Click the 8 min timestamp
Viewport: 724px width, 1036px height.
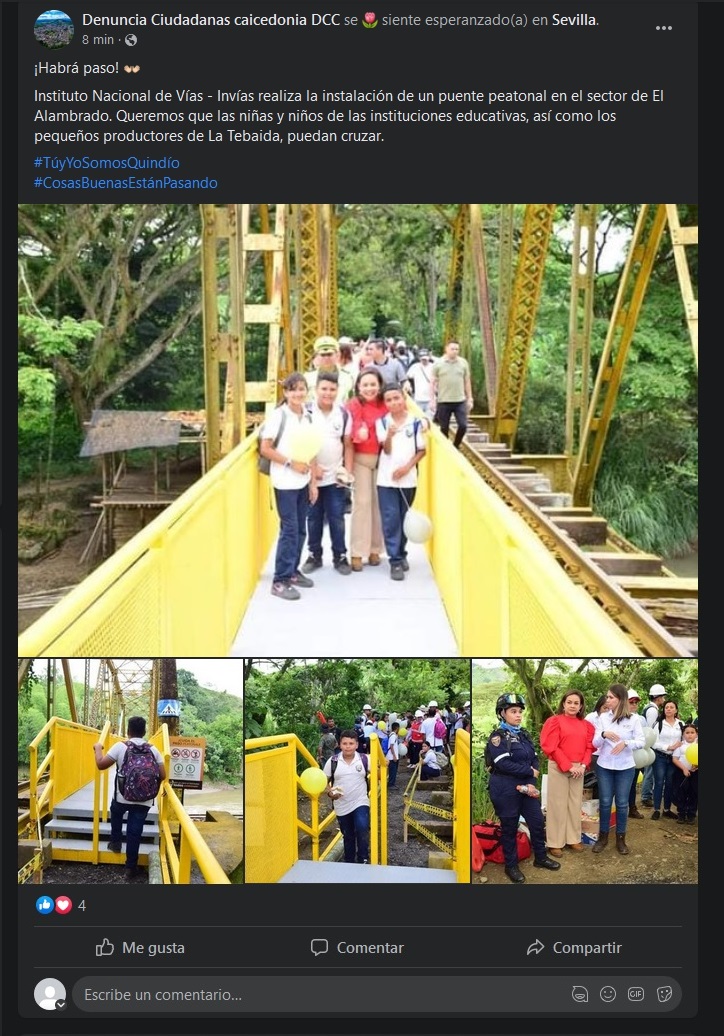(98, 40)
